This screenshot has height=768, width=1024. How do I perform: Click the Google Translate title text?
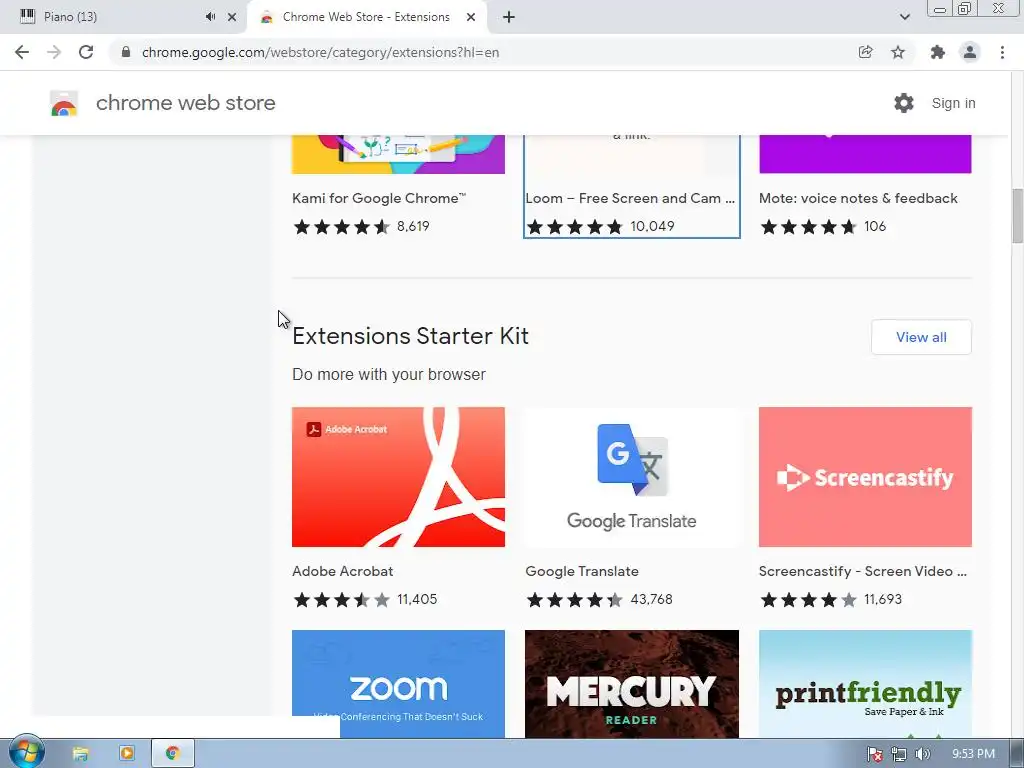pos(582,571)
